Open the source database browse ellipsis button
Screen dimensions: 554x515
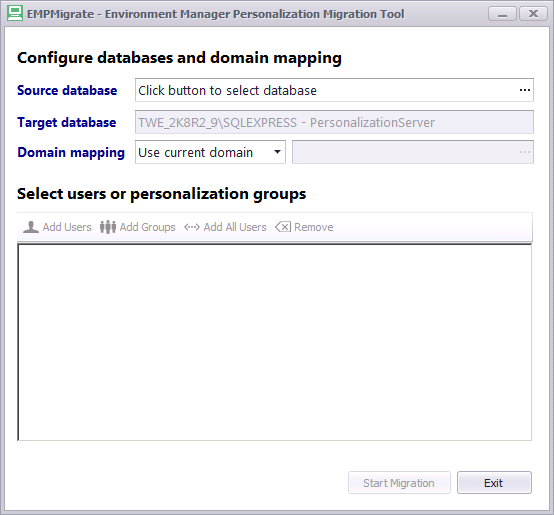coord(525,90)
